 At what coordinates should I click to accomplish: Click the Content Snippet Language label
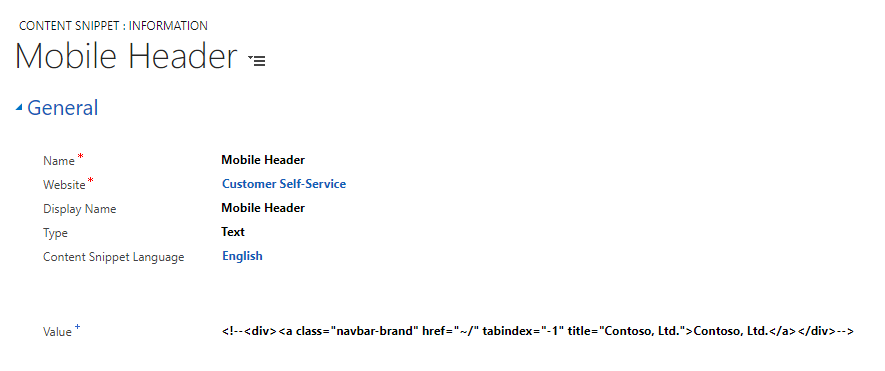113,257
